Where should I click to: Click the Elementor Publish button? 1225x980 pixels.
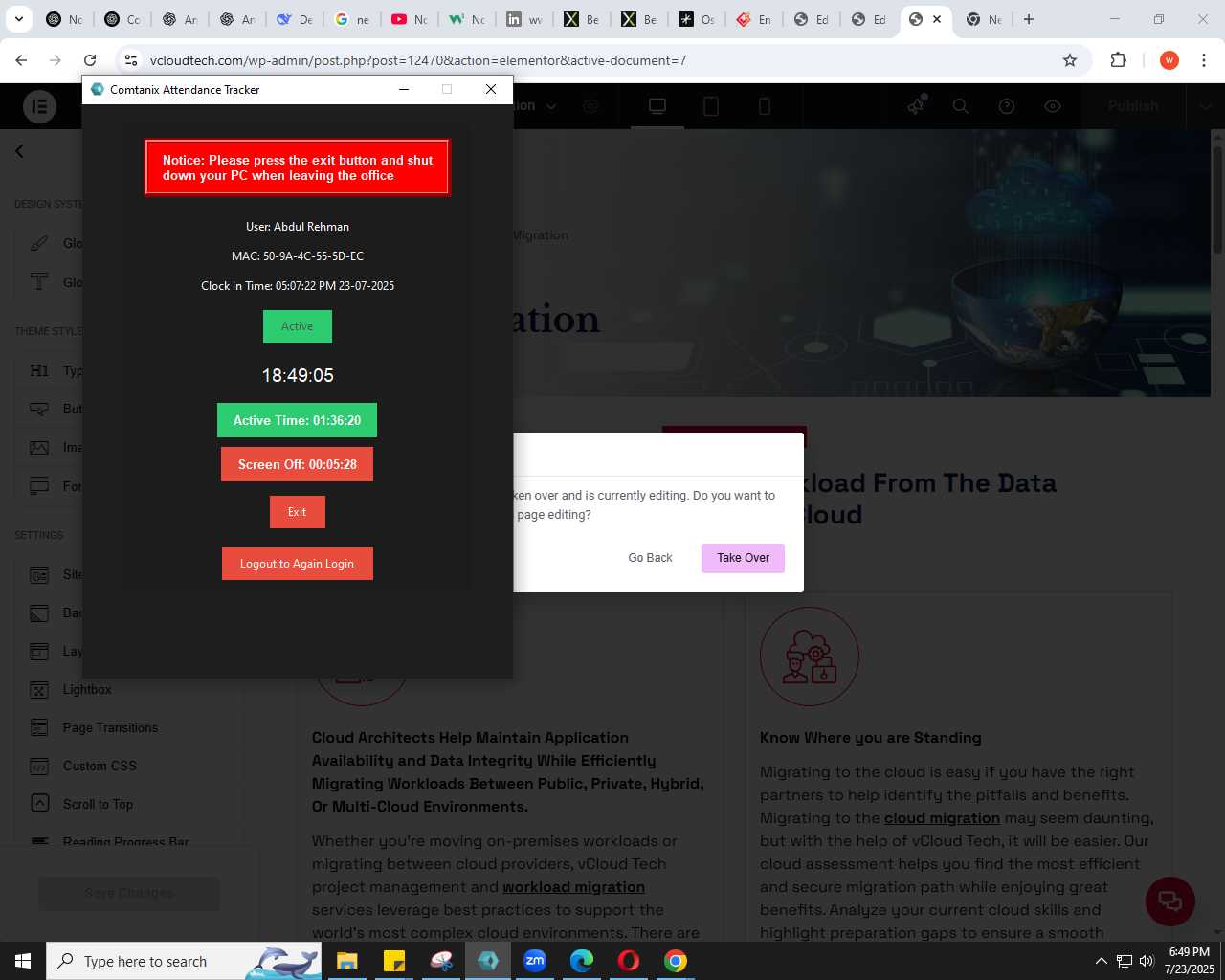(x=1133, y=106)
